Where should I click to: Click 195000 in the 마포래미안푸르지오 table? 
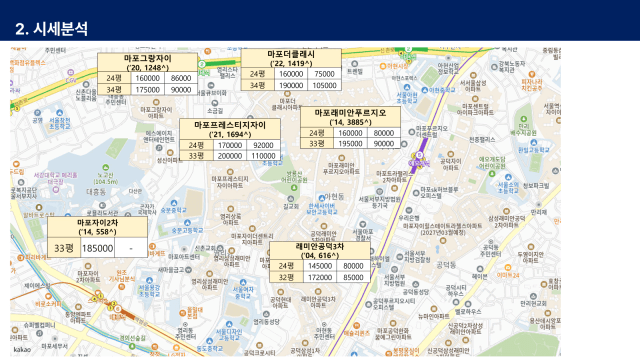[x=350, y=143]
